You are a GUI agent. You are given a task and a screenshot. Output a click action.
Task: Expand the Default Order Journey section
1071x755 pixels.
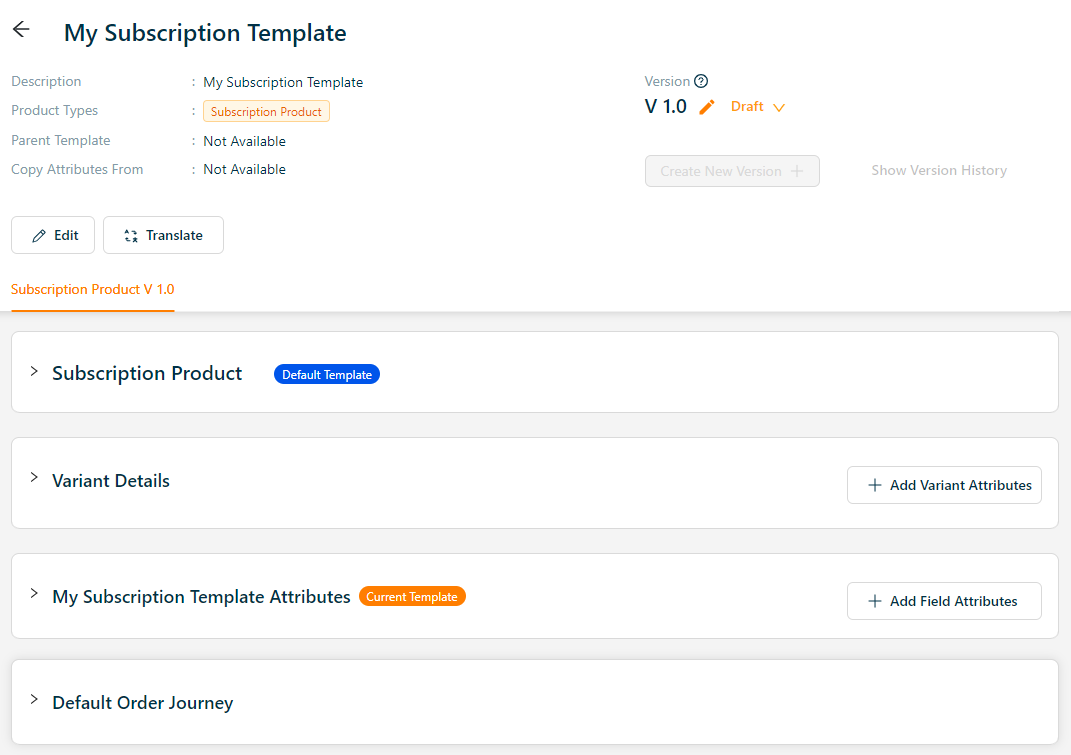coord(34,700)
